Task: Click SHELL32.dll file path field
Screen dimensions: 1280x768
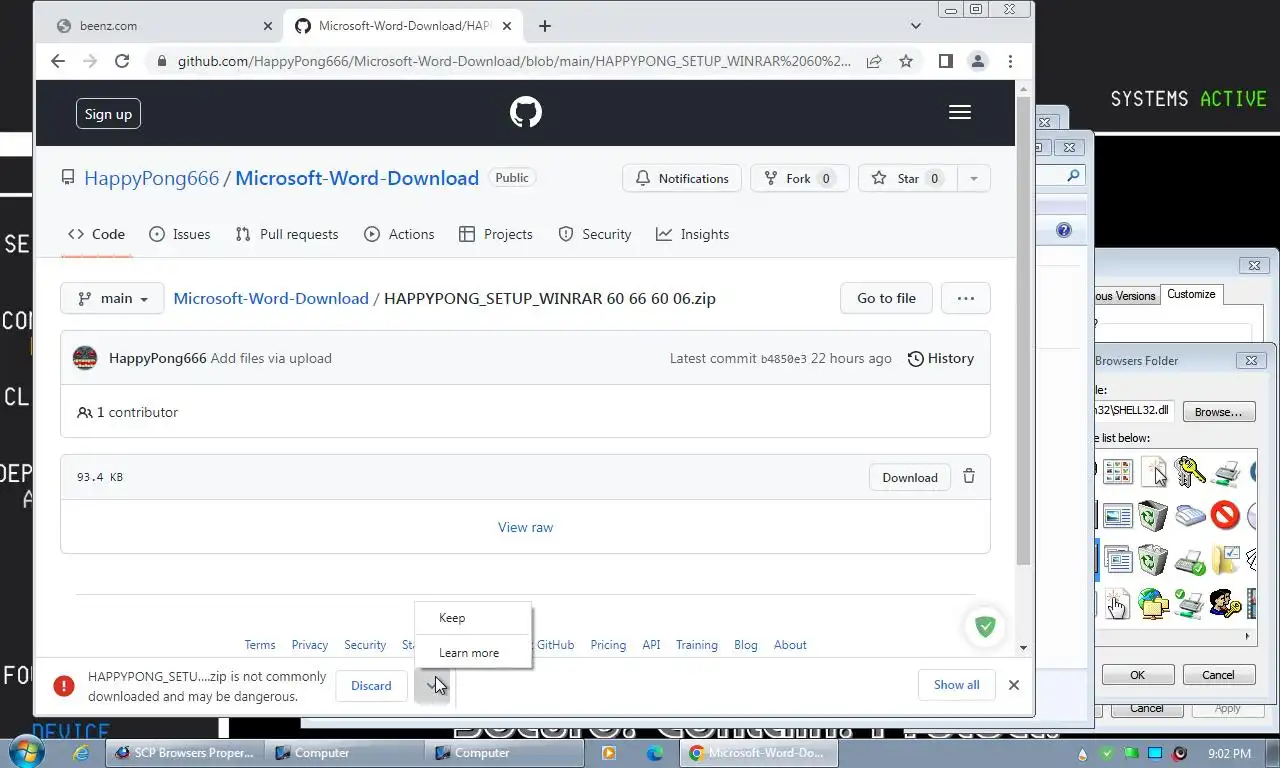Action: pos(1135,410)
